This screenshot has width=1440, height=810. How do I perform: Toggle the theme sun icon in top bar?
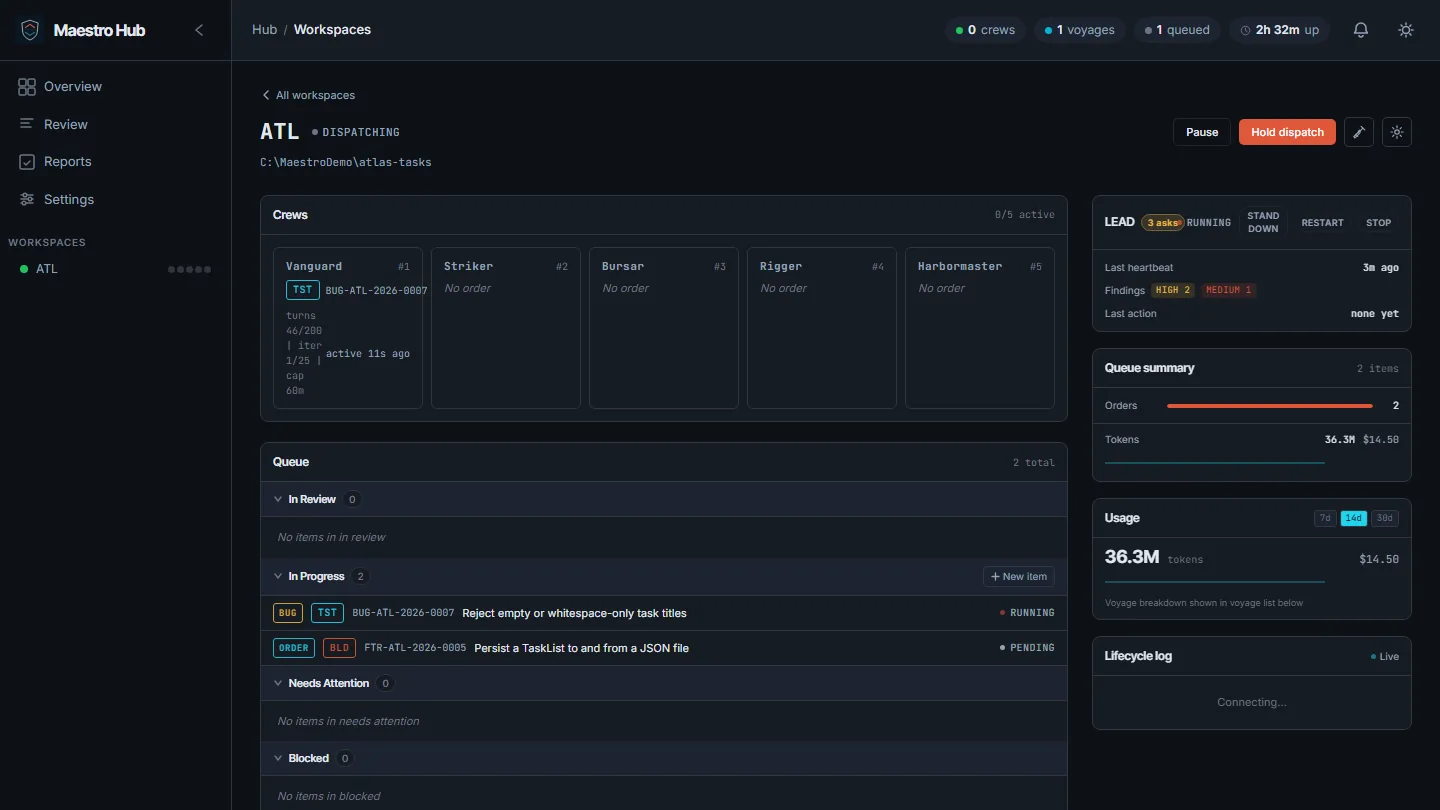tap(1406, 30)
